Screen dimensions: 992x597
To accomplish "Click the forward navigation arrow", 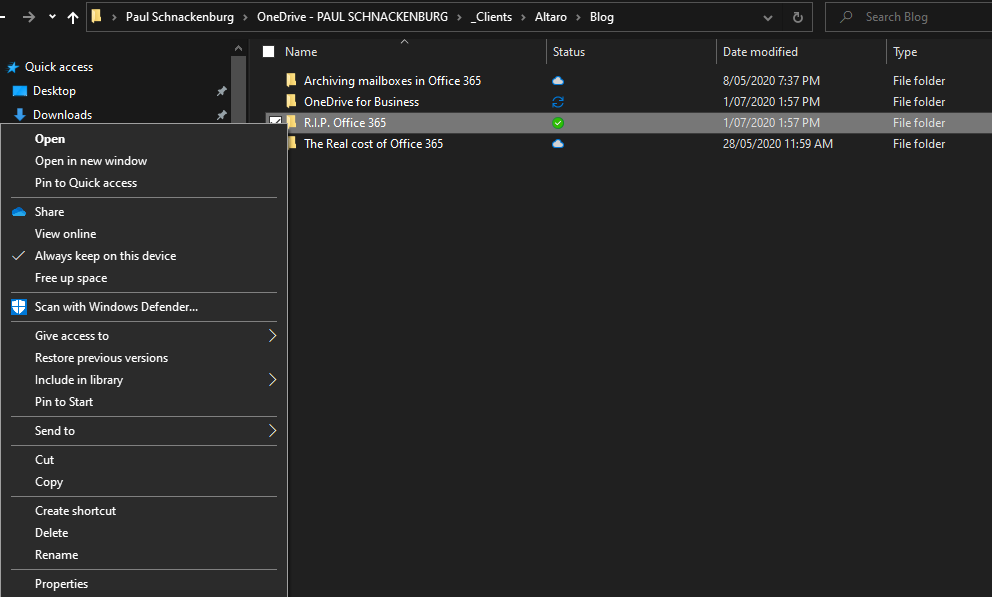I will point(28,17).
